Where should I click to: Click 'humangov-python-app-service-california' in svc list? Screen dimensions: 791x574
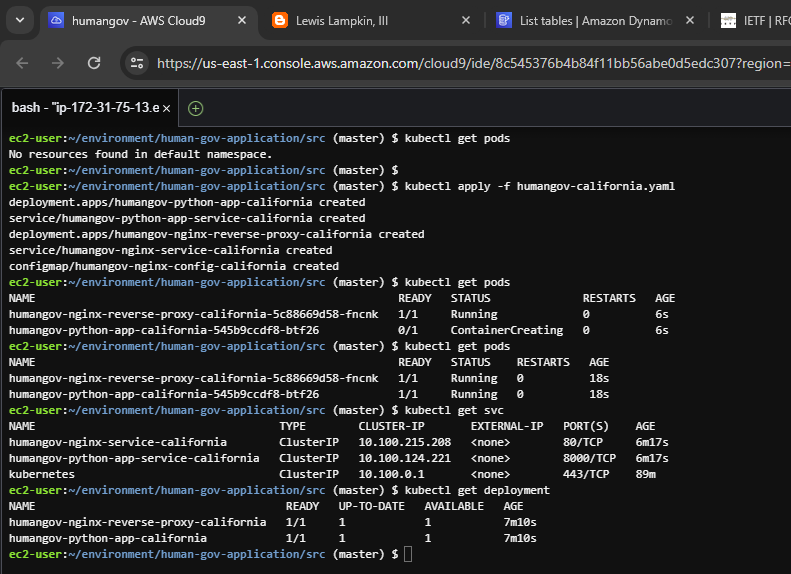[x=134, y=458]
